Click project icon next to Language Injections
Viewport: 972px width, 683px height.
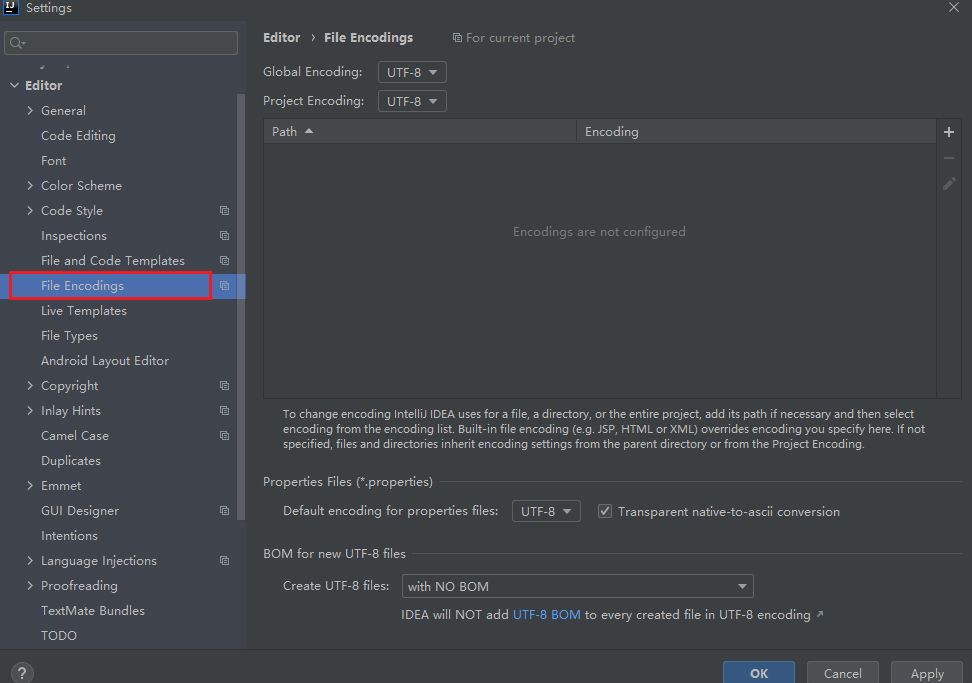[x=224, y=561]
